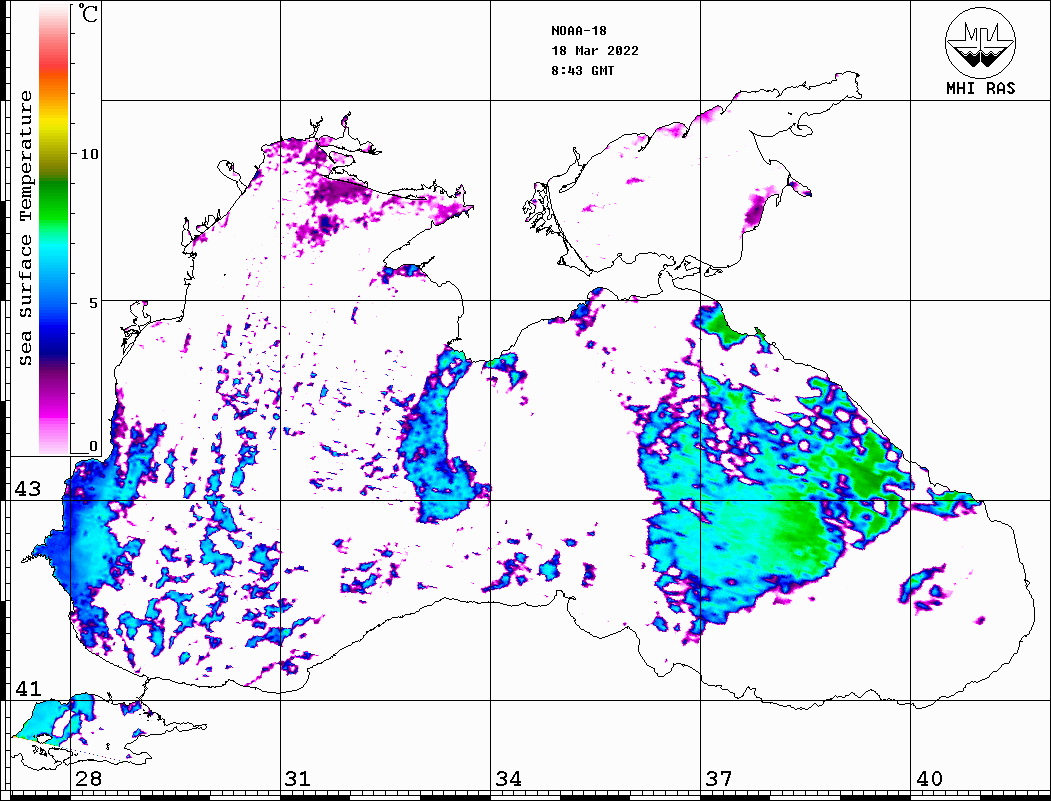Click the '5' tick label on the color scale
Viewport: 1051px width, 801px height.
point(93,303)
